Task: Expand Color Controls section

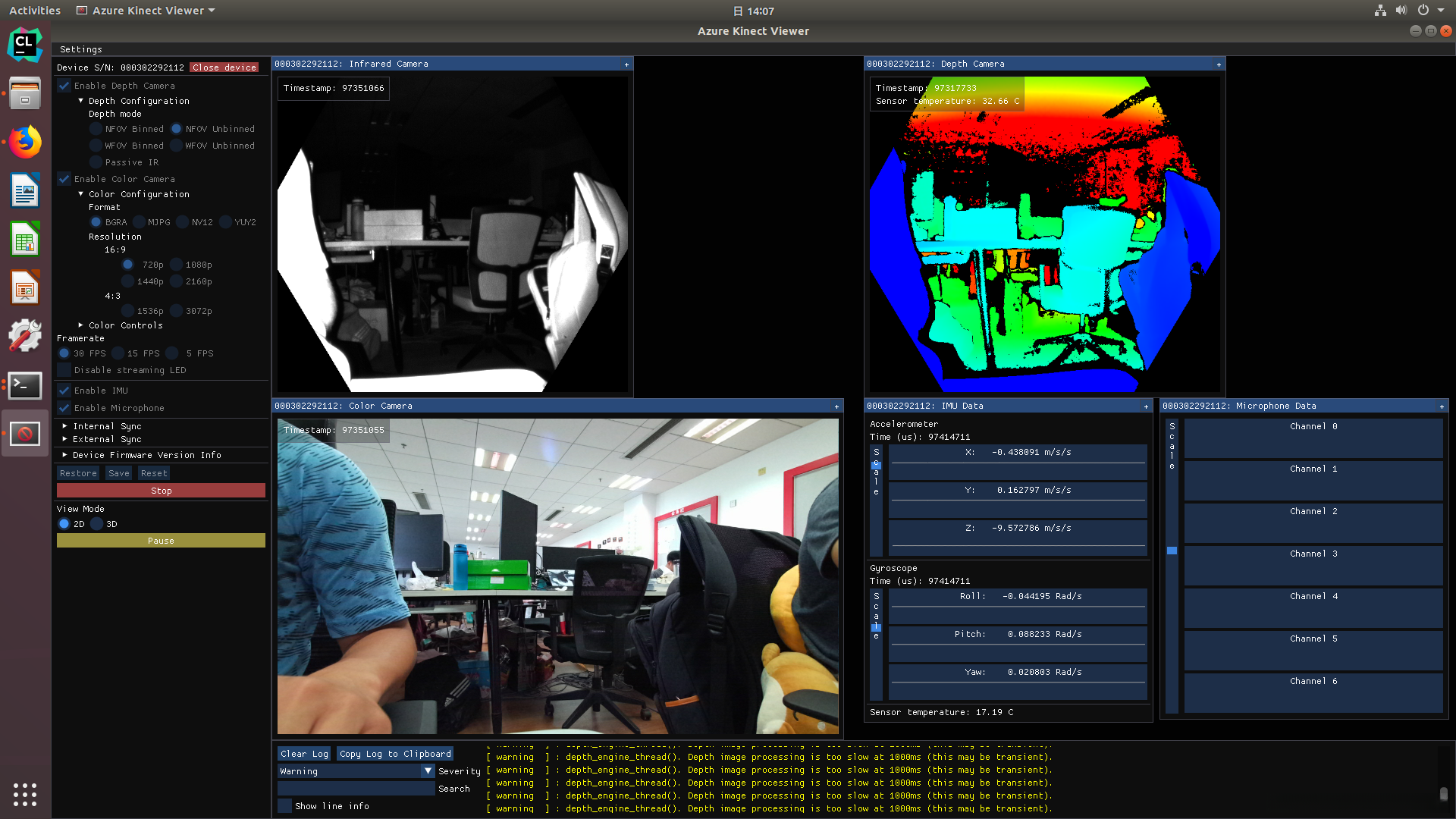Action: click(x=81, y=325)
